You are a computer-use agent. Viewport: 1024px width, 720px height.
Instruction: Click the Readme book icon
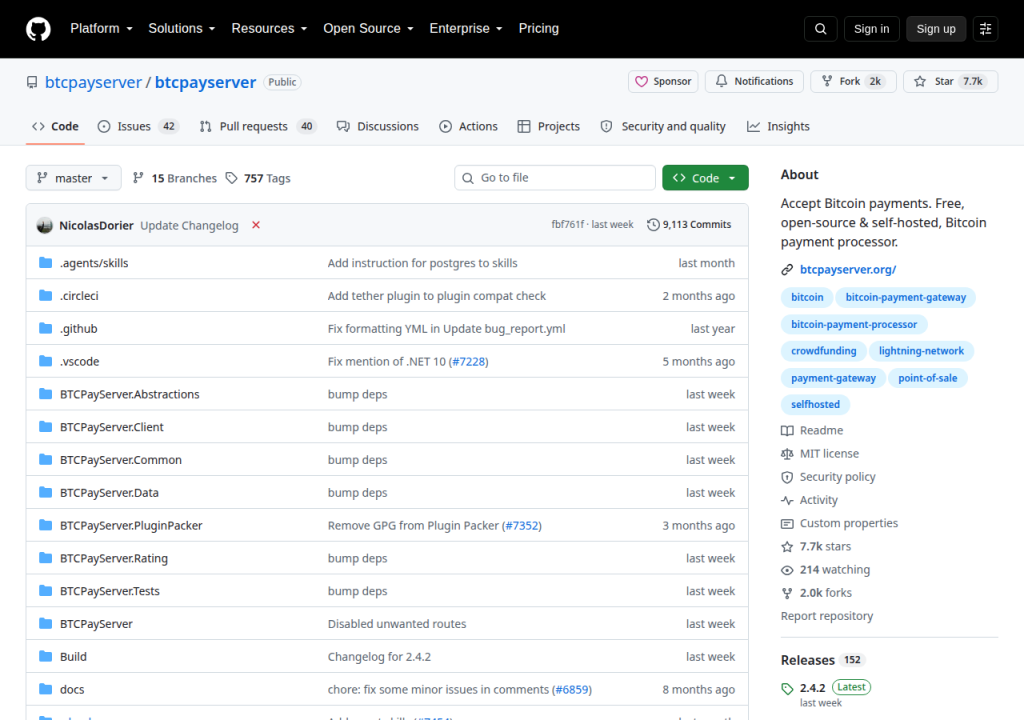coord(787,431)
